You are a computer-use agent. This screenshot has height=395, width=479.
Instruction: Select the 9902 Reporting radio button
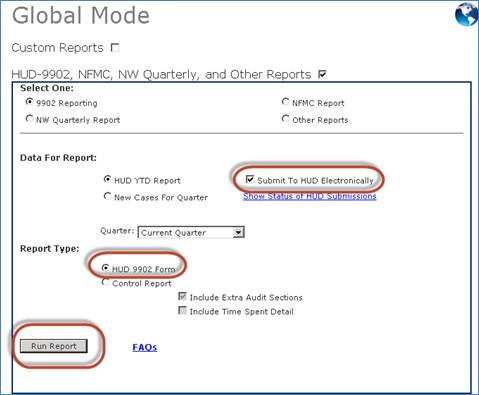[29, 101]
